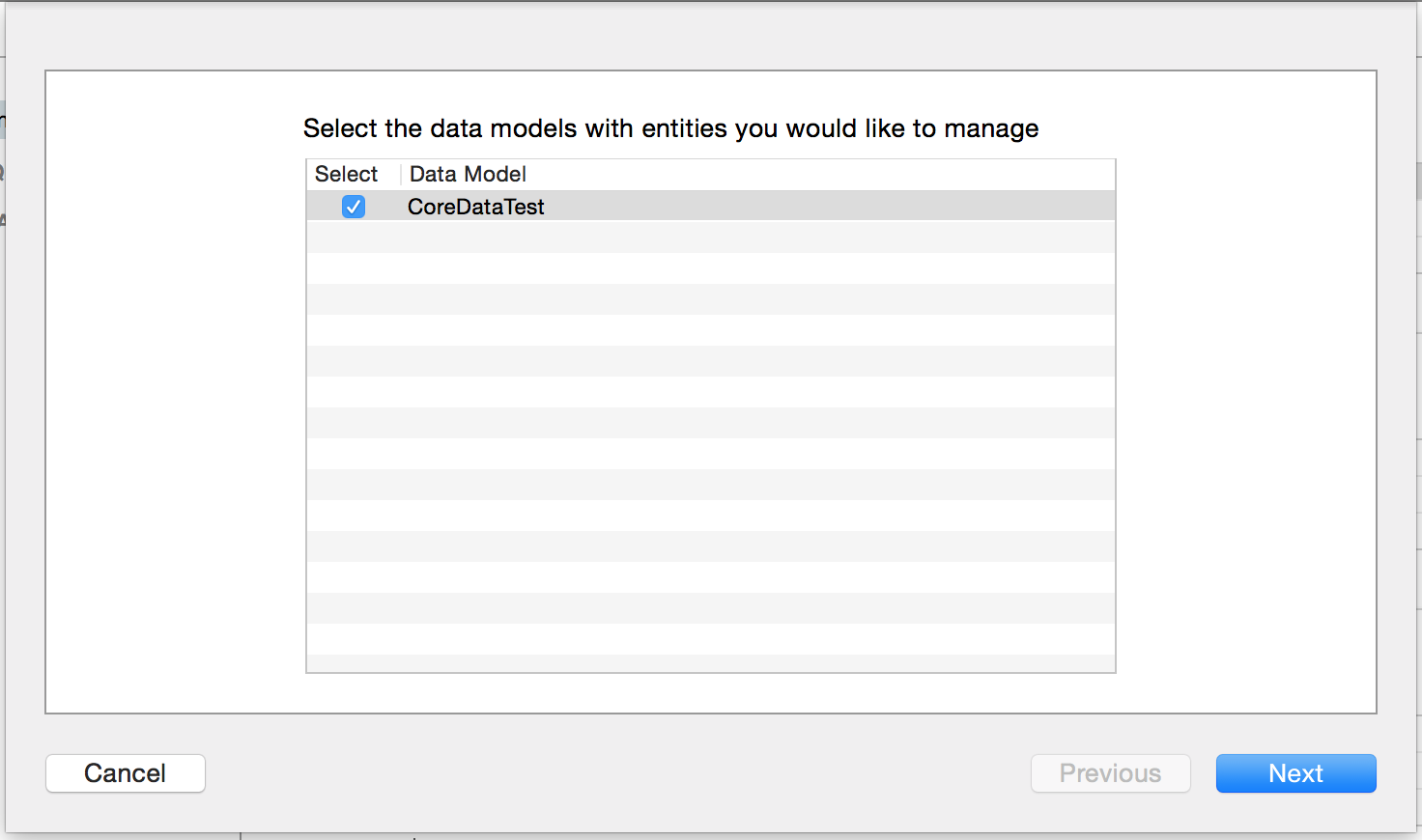Viewport: 1422px width, 840px height.
Task: Click the heading text about selecting data models
Action: coord(670,128)
